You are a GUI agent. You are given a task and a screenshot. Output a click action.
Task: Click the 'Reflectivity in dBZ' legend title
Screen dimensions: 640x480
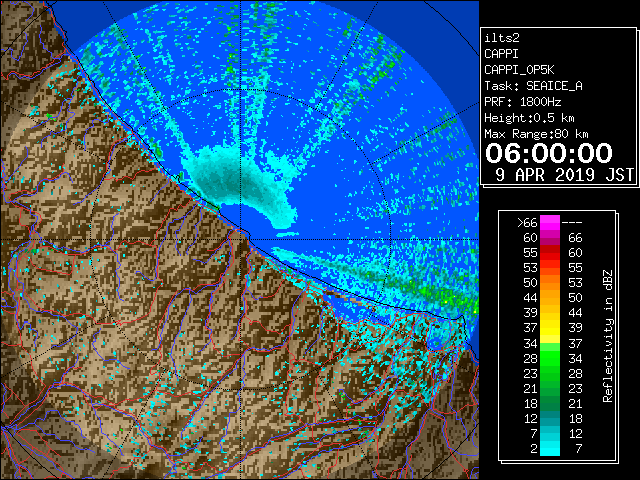coord(607,336)
